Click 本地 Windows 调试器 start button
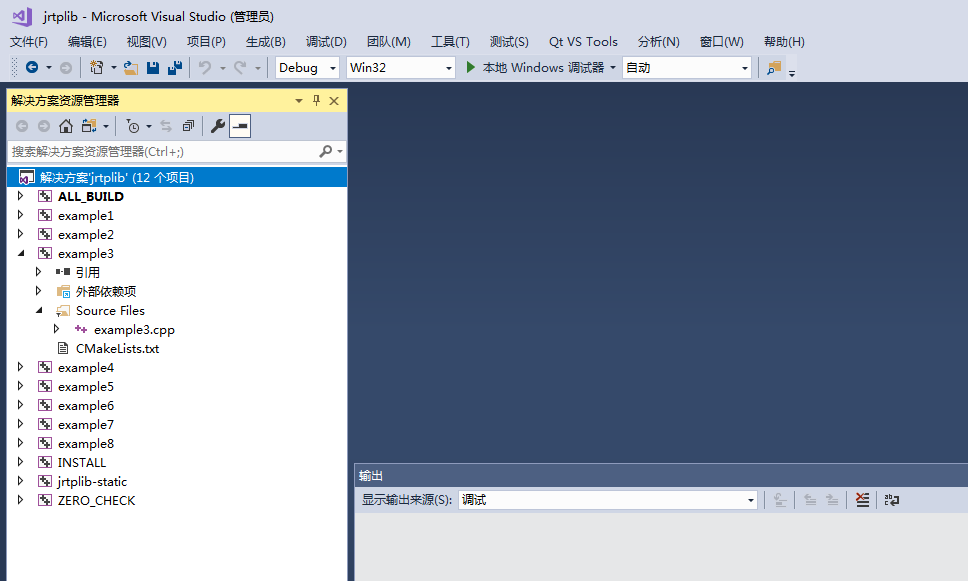968x581 pixels. [x=535, y=67]
